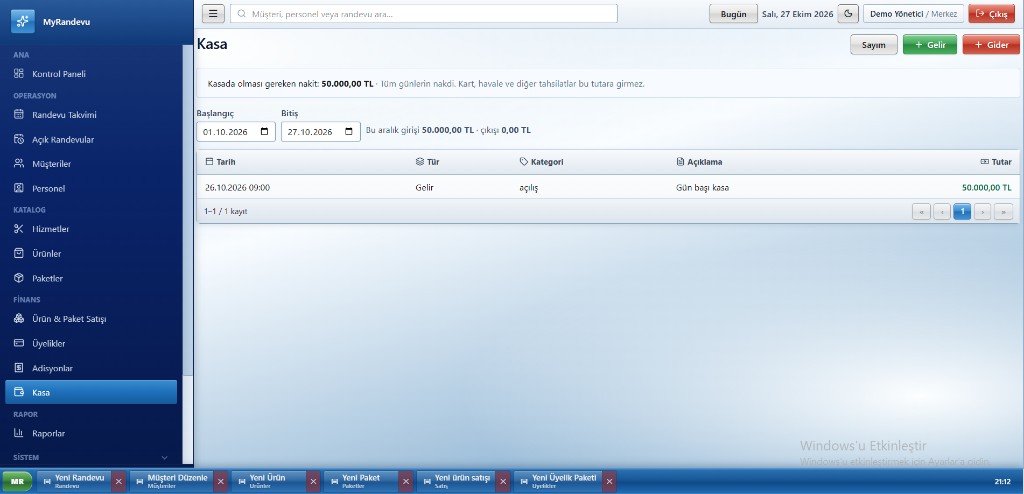Open Müşteriler menu entry
This screenshot has width=1024, height=494.
click(x=91, y=163)
